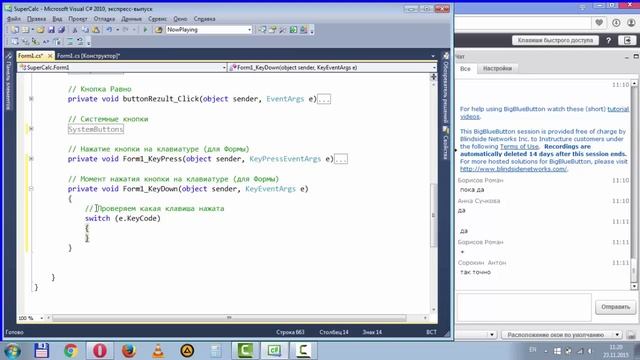Viewport: 640px width, 360px height.
Task: Click the 'switch (e.KeyCode)' code line
Action: click(x=123, y=218)
